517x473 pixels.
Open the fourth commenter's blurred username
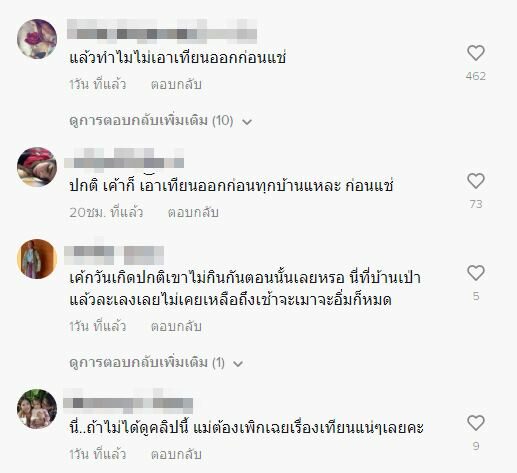128,401
